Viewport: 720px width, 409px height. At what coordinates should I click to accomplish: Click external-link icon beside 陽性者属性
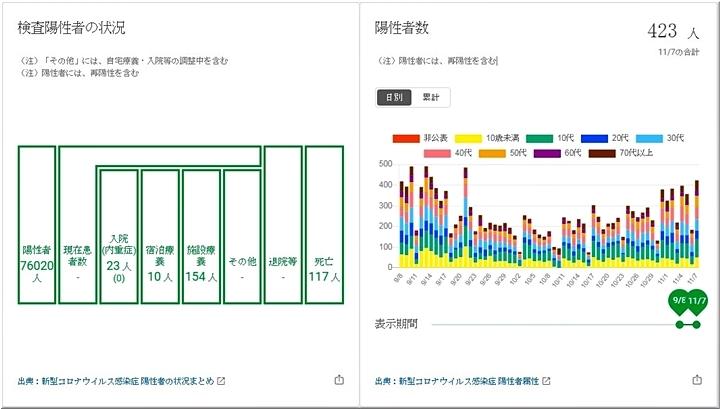(545, 381)
